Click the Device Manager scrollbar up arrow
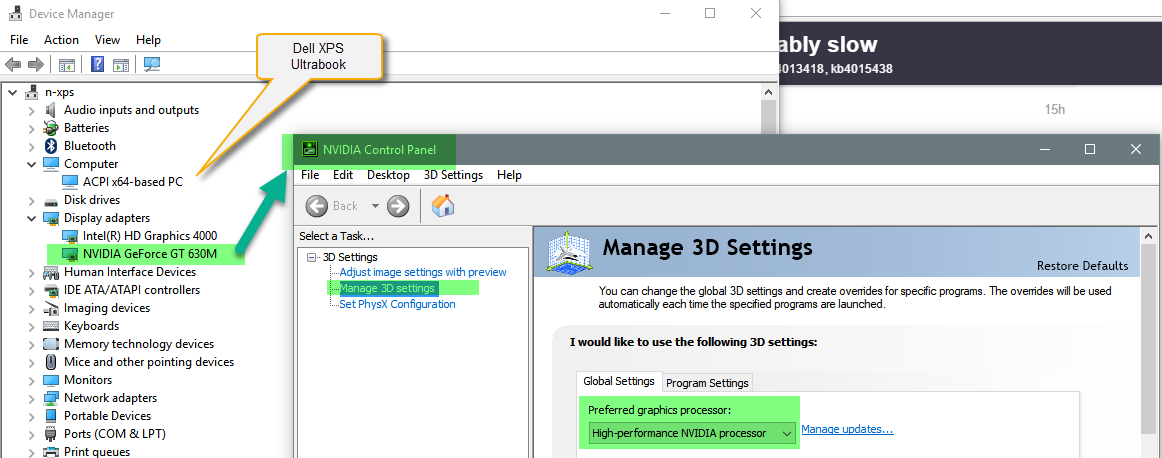1162x458 pixels. tap(769, 92)
